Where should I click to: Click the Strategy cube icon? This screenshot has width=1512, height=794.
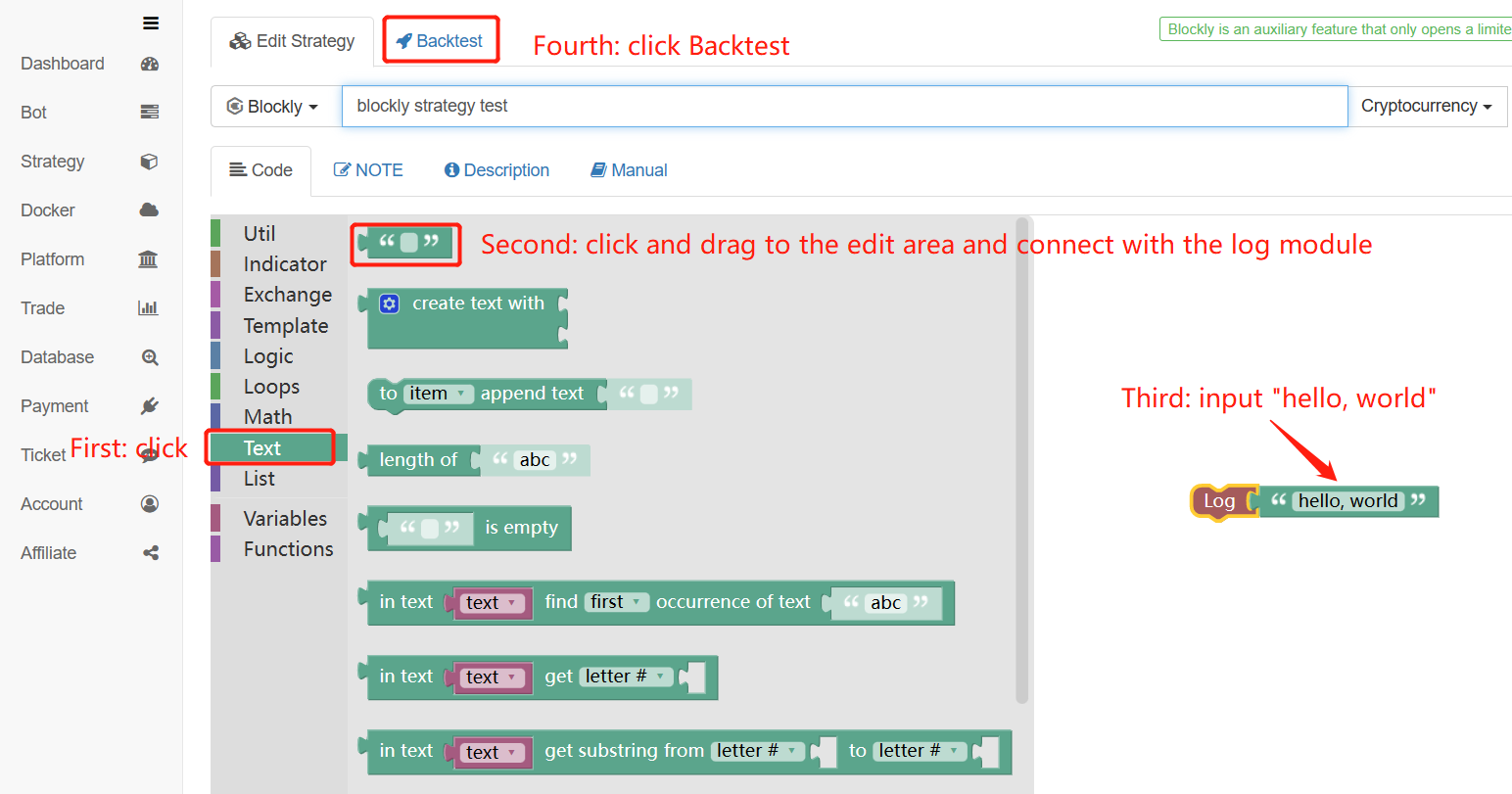[x=150, y=162]
